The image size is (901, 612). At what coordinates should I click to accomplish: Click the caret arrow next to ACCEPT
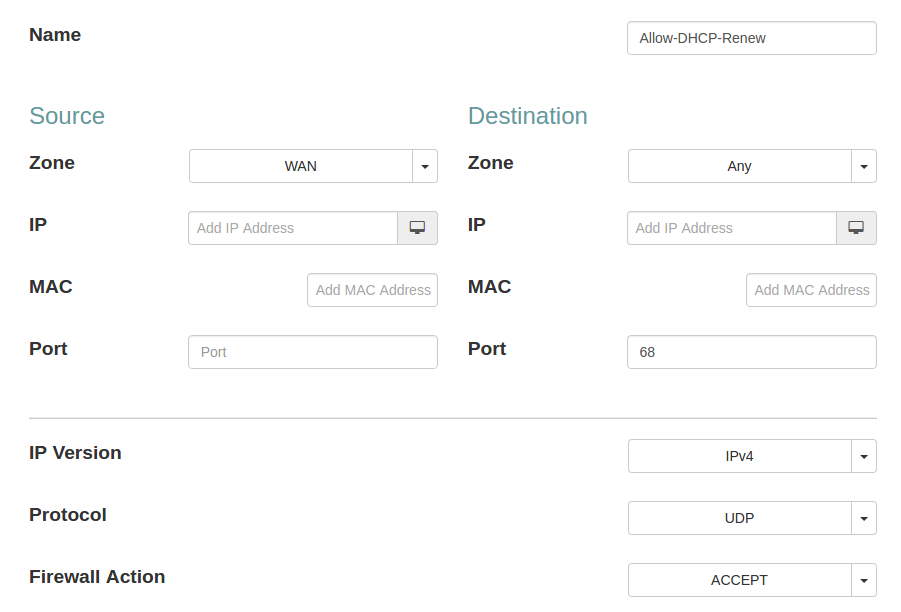point(864,580)
